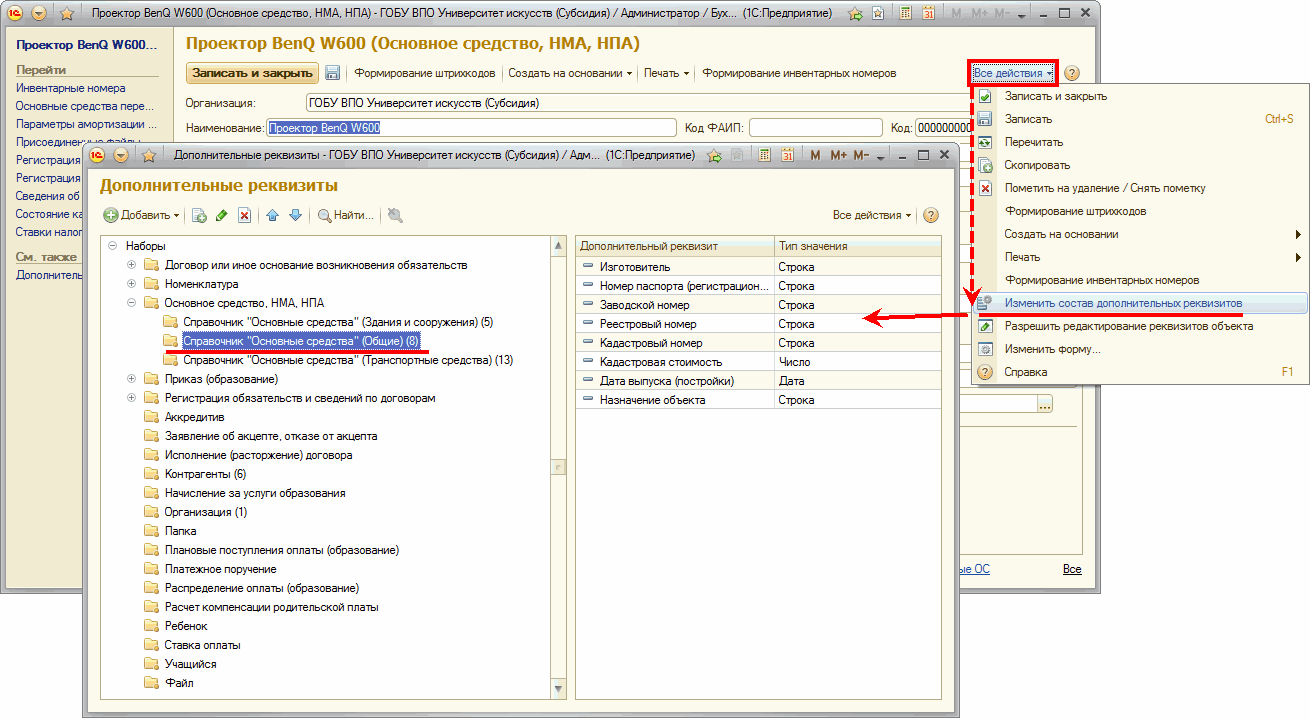
Task: Click Наименование input field
Action: pyautogui.click(x=472, y=128)
